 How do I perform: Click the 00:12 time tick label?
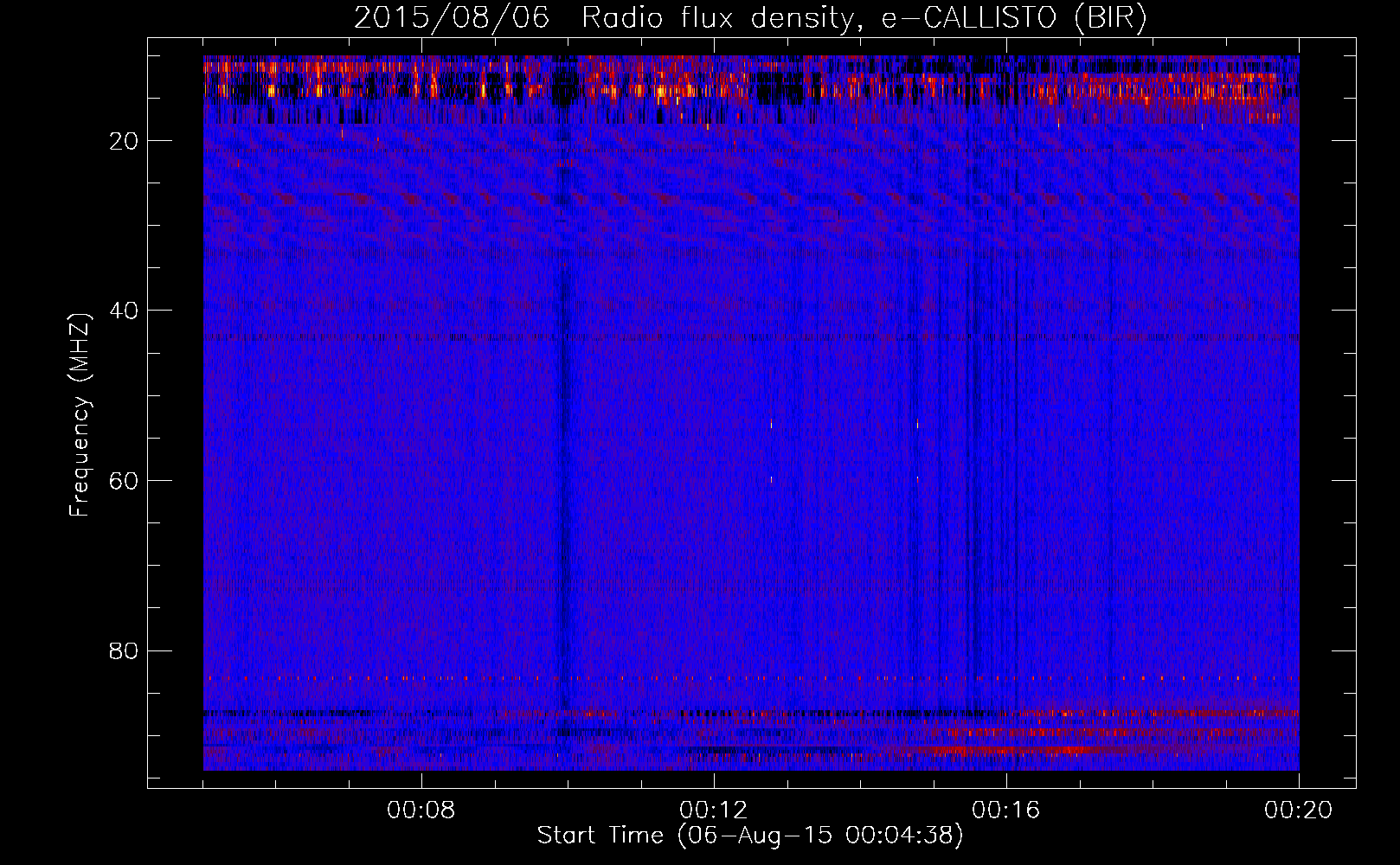click(x=714, y=811)
